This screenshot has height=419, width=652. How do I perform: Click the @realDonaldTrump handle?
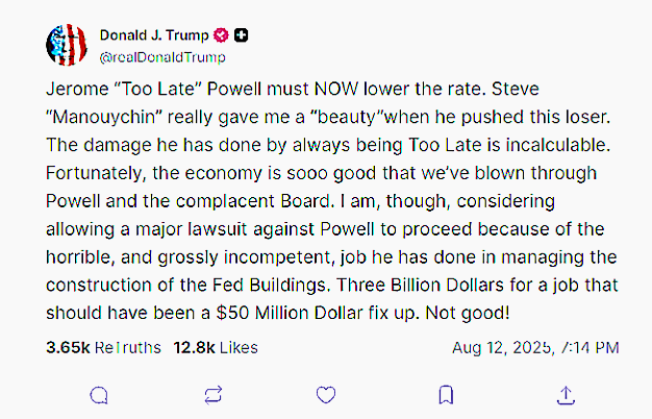pos(163,57)
